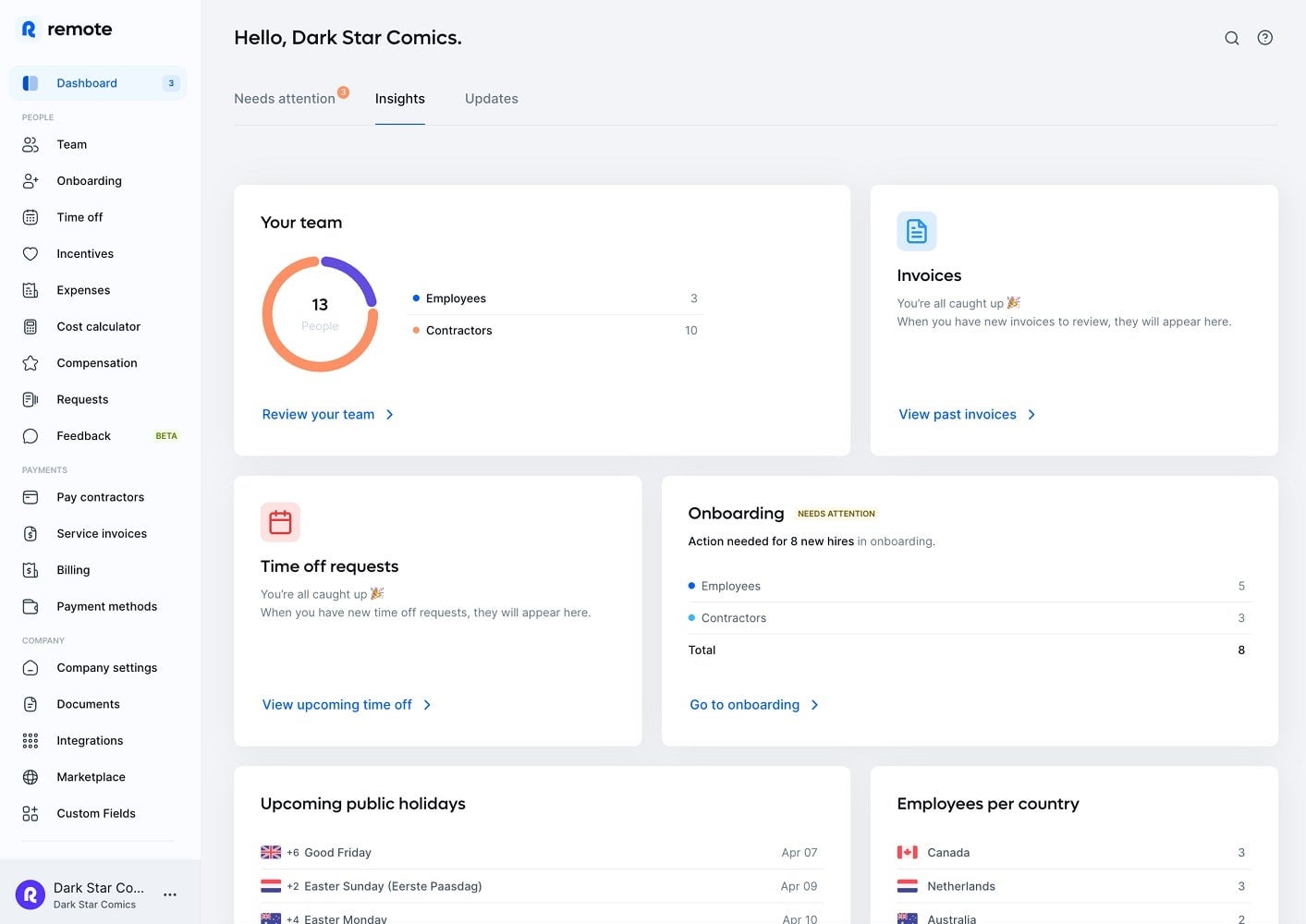Click the Compensation star icon

(31, 363)
